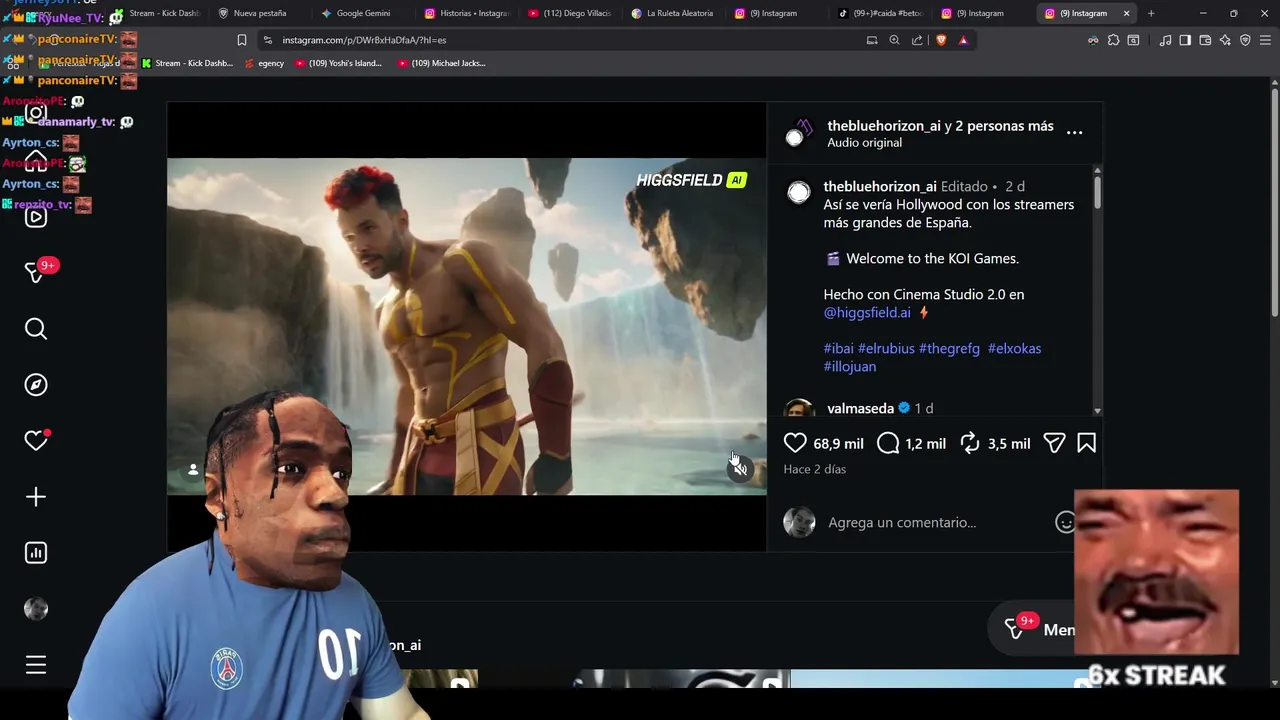The image size is (1280, 720).
Task: Share this page via the address bar icon
Action: point(917,40)
